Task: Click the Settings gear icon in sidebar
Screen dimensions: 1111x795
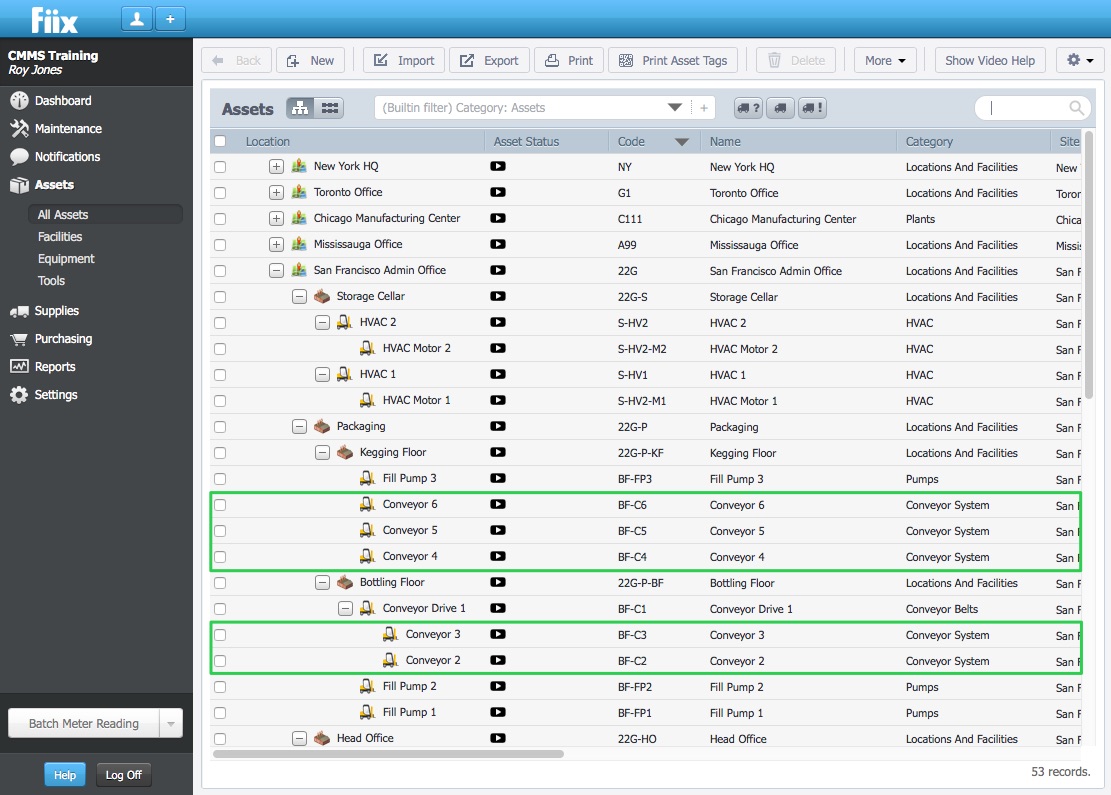Action: [x=19, y=395]
